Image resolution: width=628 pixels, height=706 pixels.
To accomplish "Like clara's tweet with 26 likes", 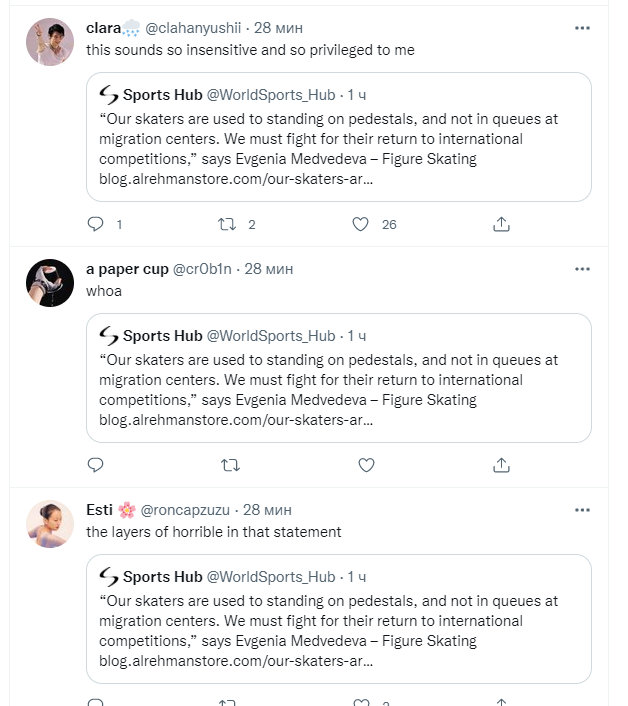I will point(361,224).
